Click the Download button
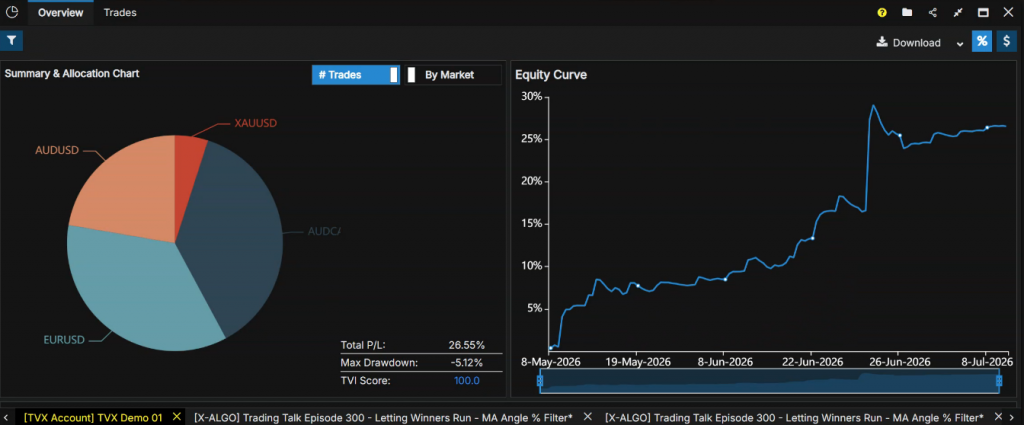This screenshot has width=1024, height=425. pyautogui.click(x=910, y=42)
